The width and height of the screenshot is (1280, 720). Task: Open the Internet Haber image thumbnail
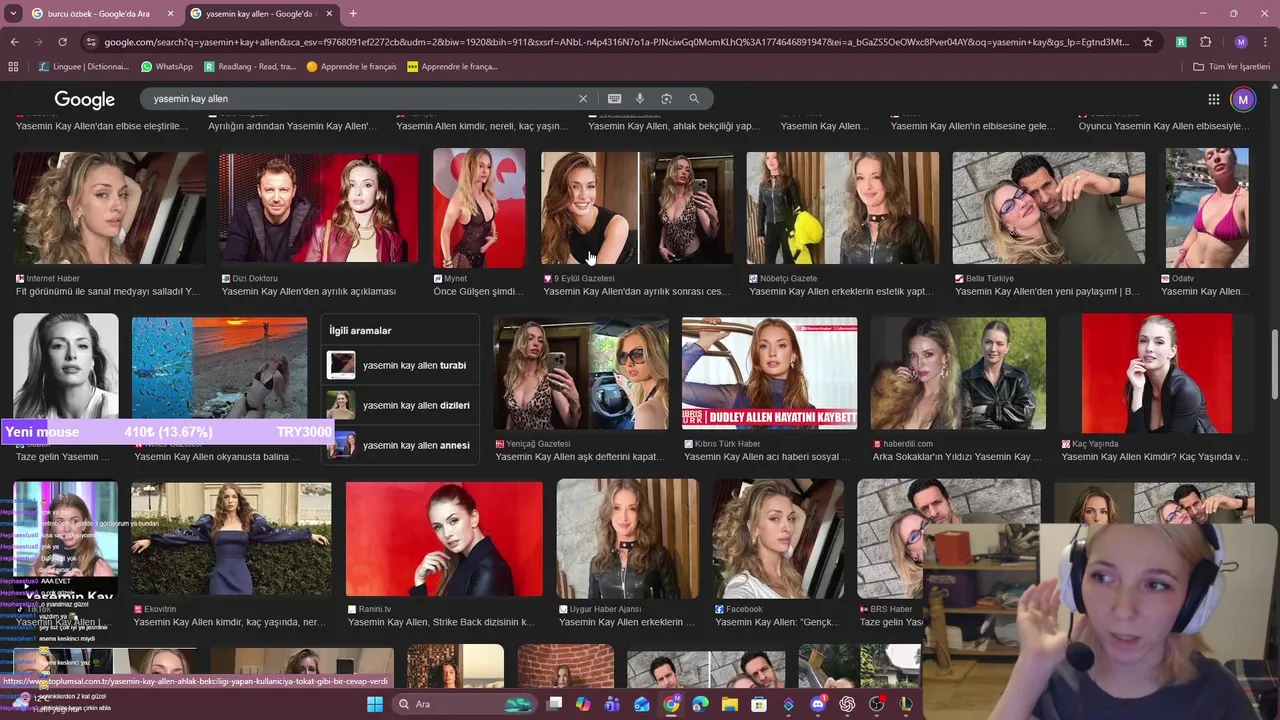110,208
